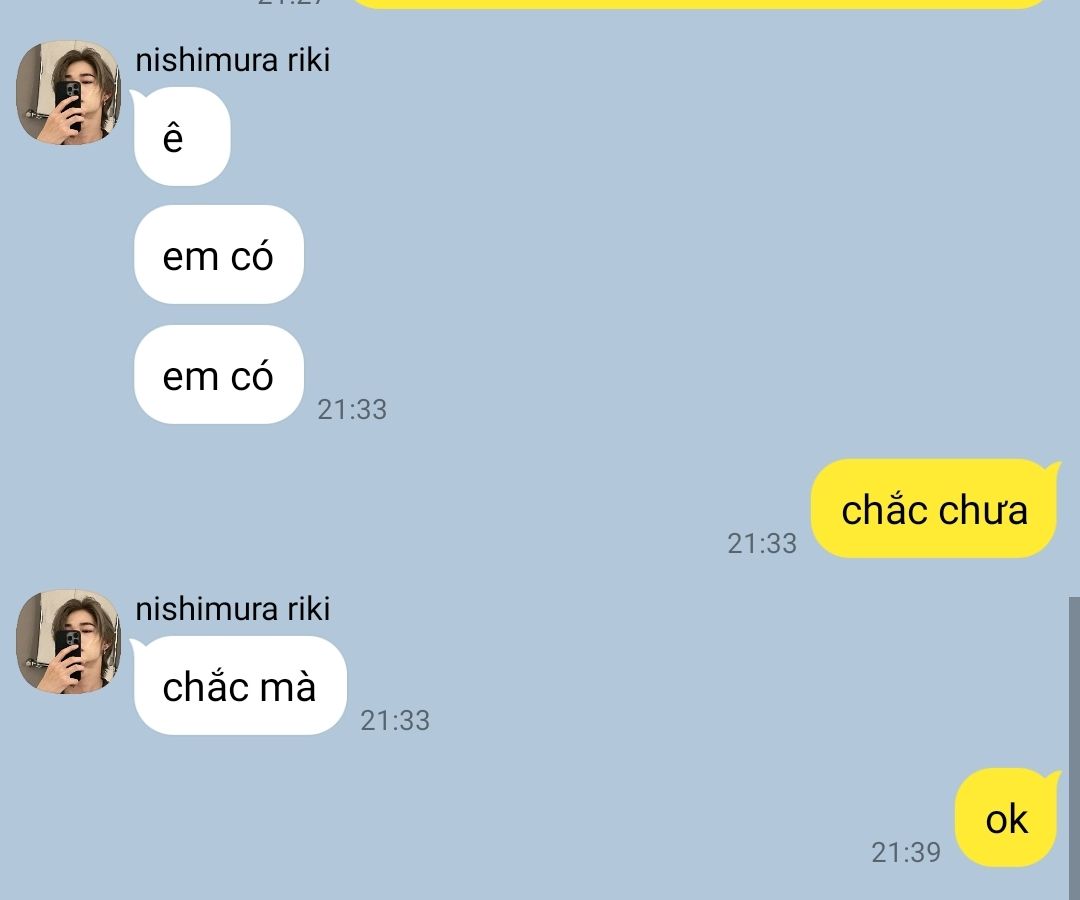This screenshot has height=900, width=1080.
Task: Tap the 21:33 timestamp beside 'em có'
Action: pos(352,409)
